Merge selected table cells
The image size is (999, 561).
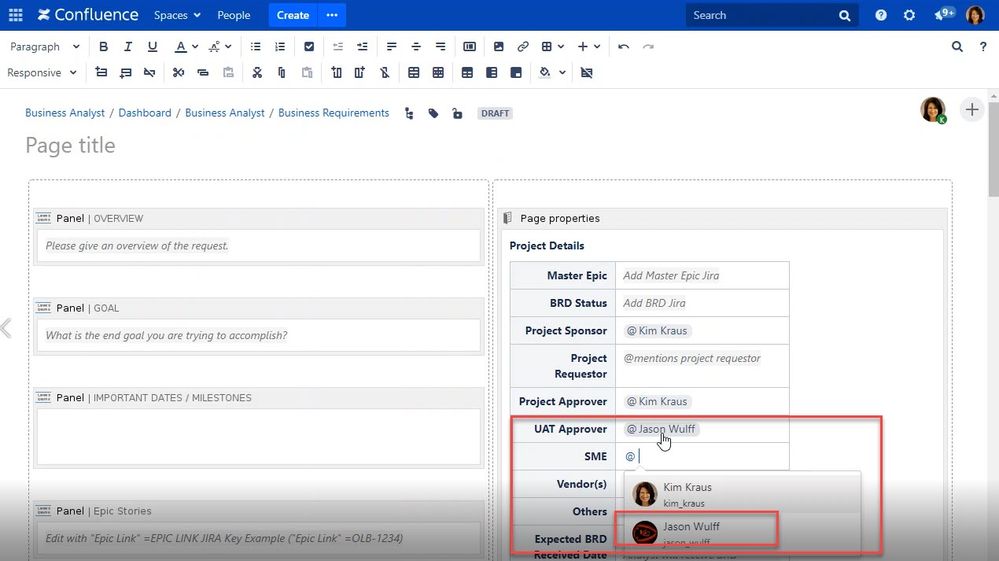coord(413,73)
